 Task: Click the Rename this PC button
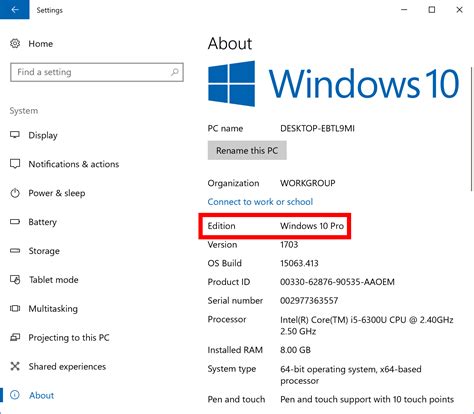point(247,150)
